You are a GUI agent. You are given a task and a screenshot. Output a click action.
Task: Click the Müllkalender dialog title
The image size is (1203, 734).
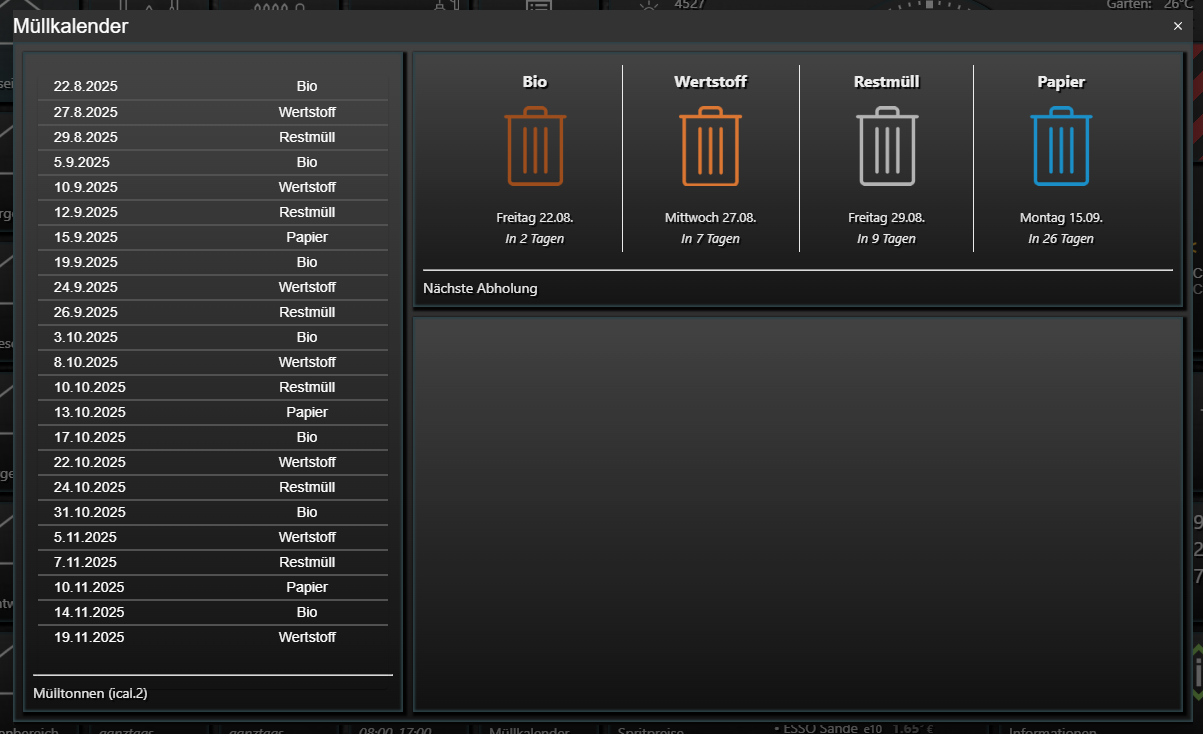tap(70, 27)
